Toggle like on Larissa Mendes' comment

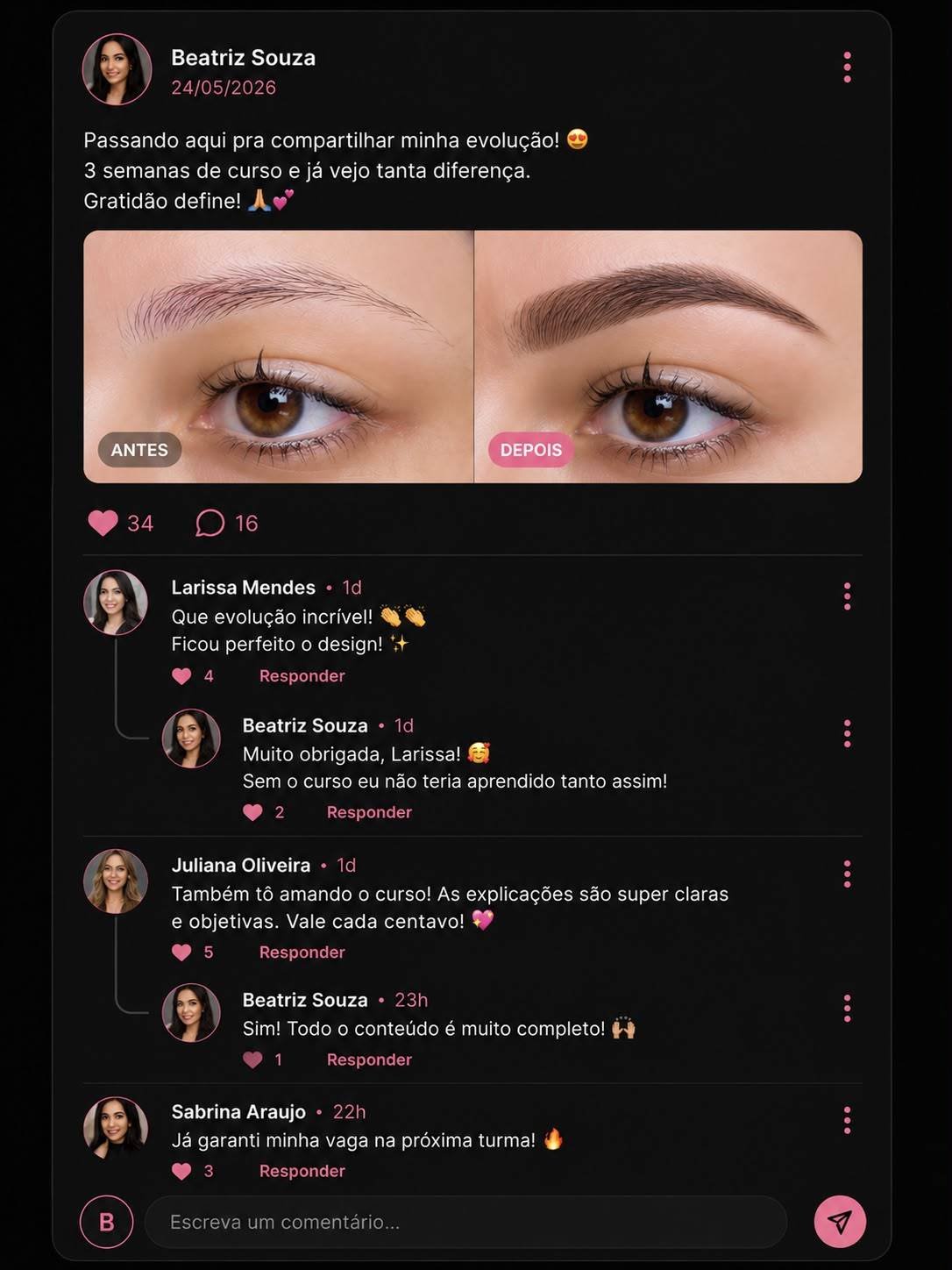pos(181,676)
